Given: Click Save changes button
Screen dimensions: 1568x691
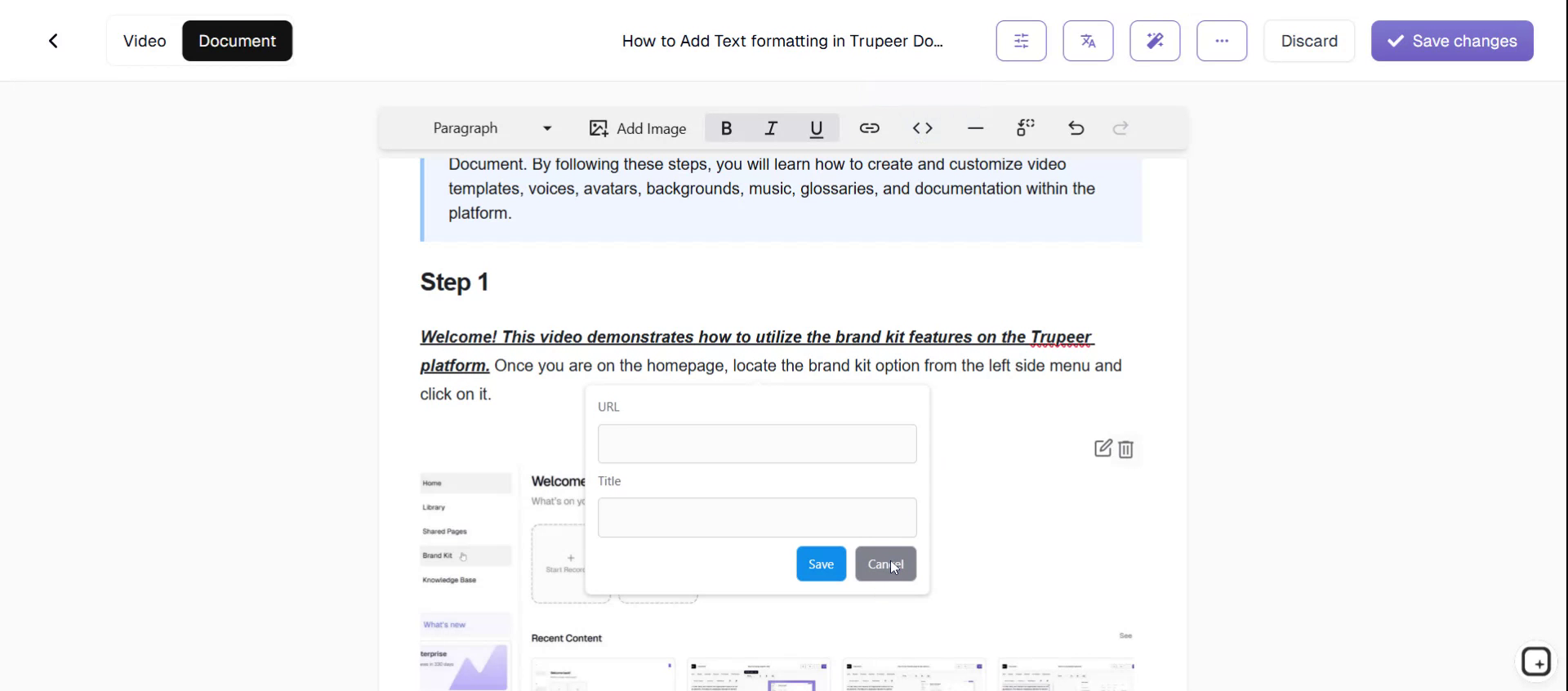Looking at the screenshot, I should tap(1452, 41).
